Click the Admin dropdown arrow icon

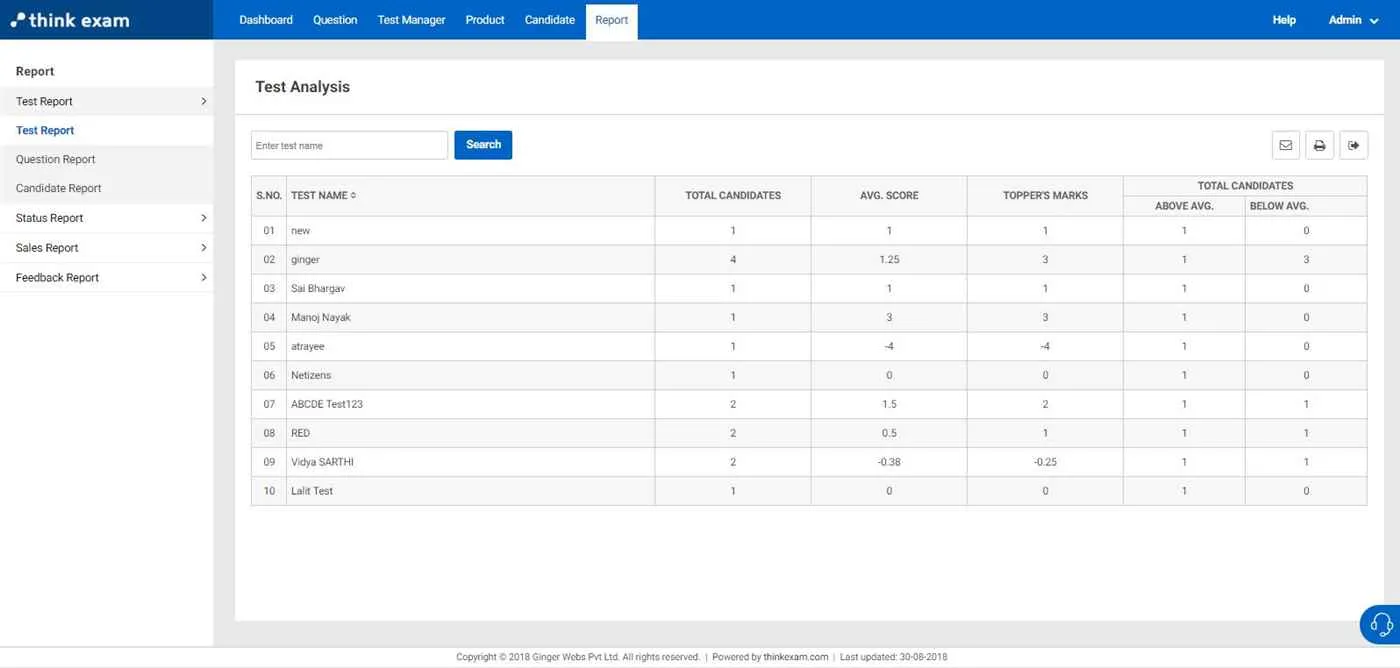[1372, 19]
